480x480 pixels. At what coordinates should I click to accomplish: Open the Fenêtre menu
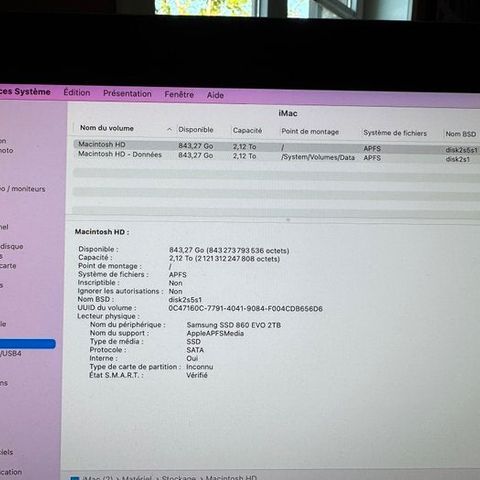tap(179, 95)
